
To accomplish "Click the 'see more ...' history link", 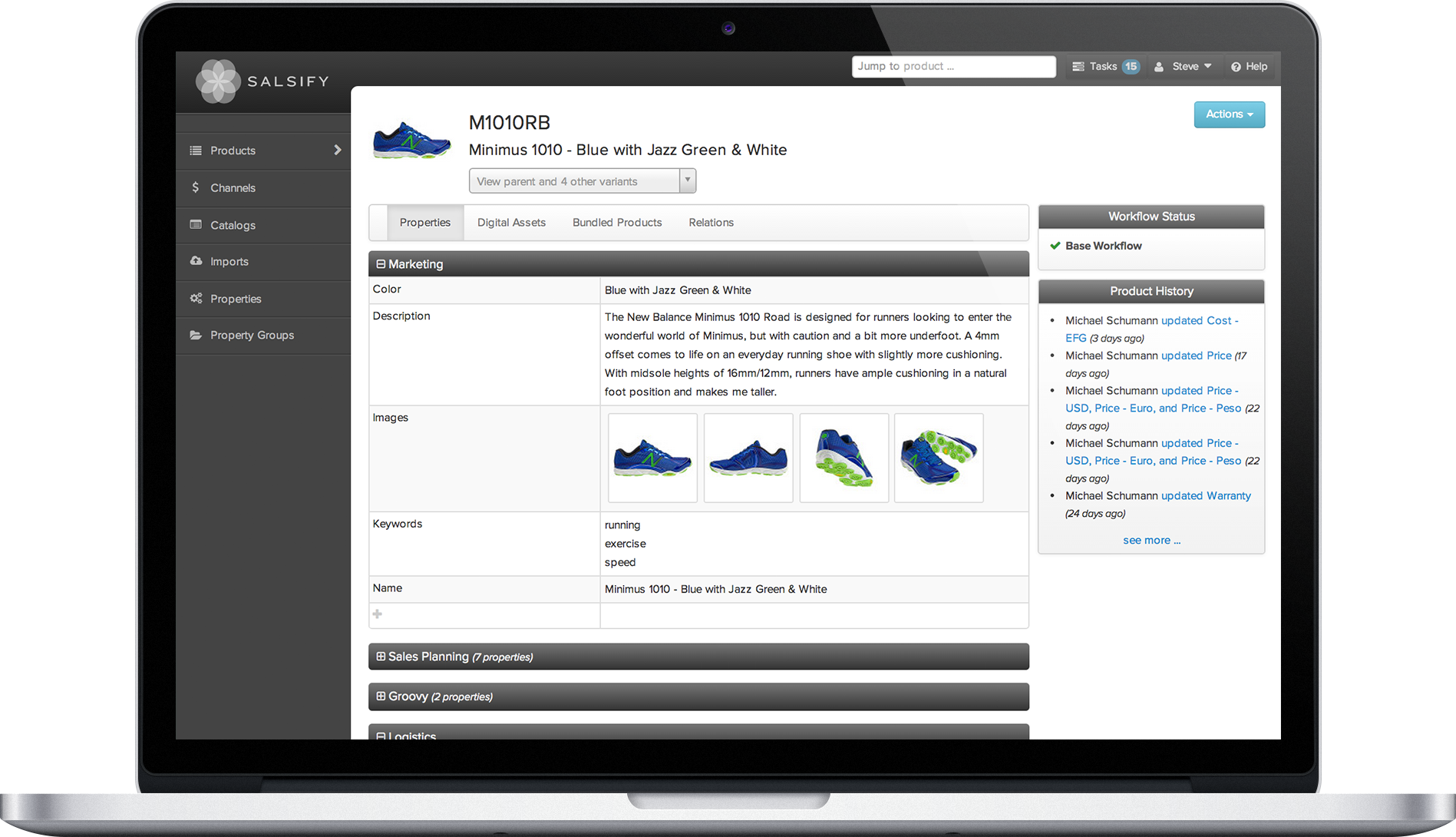I will click(x=1151, y=541).
